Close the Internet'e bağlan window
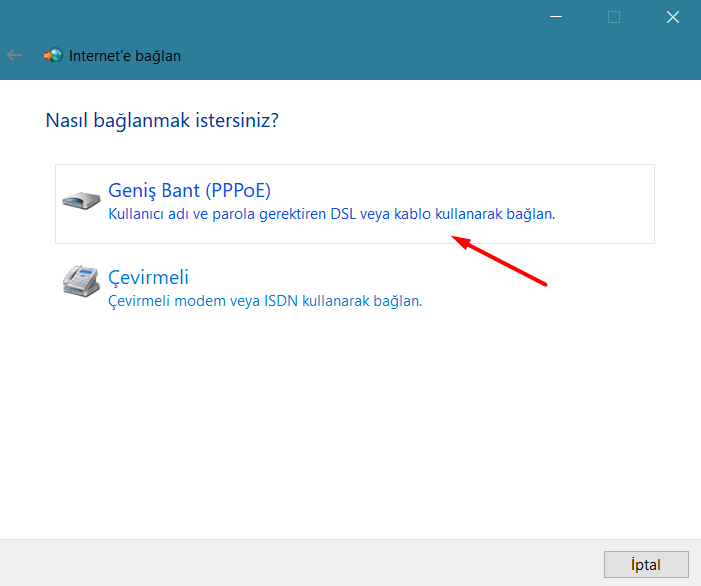 click(672, 17)
